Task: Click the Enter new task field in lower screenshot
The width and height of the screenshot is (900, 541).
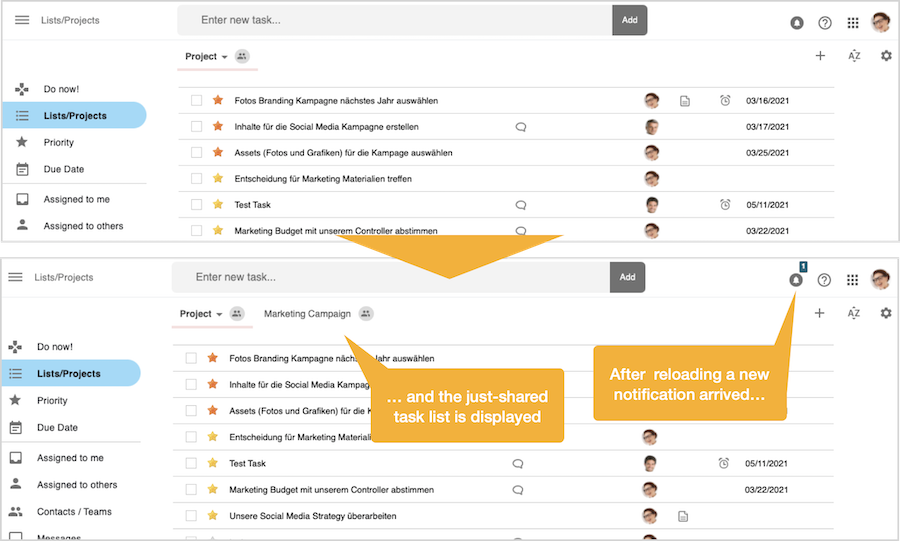Action: 390,277
